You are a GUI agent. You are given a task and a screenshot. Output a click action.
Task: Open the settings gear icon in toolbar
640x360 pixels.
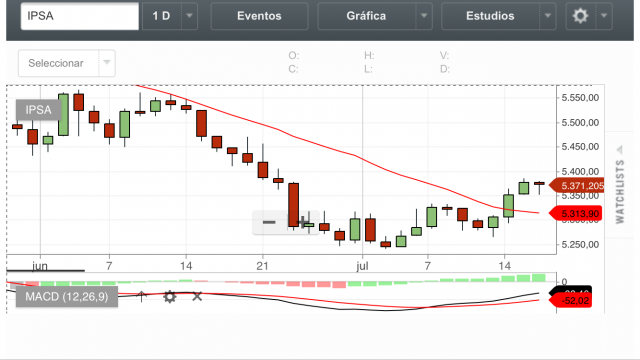[580, 16]
